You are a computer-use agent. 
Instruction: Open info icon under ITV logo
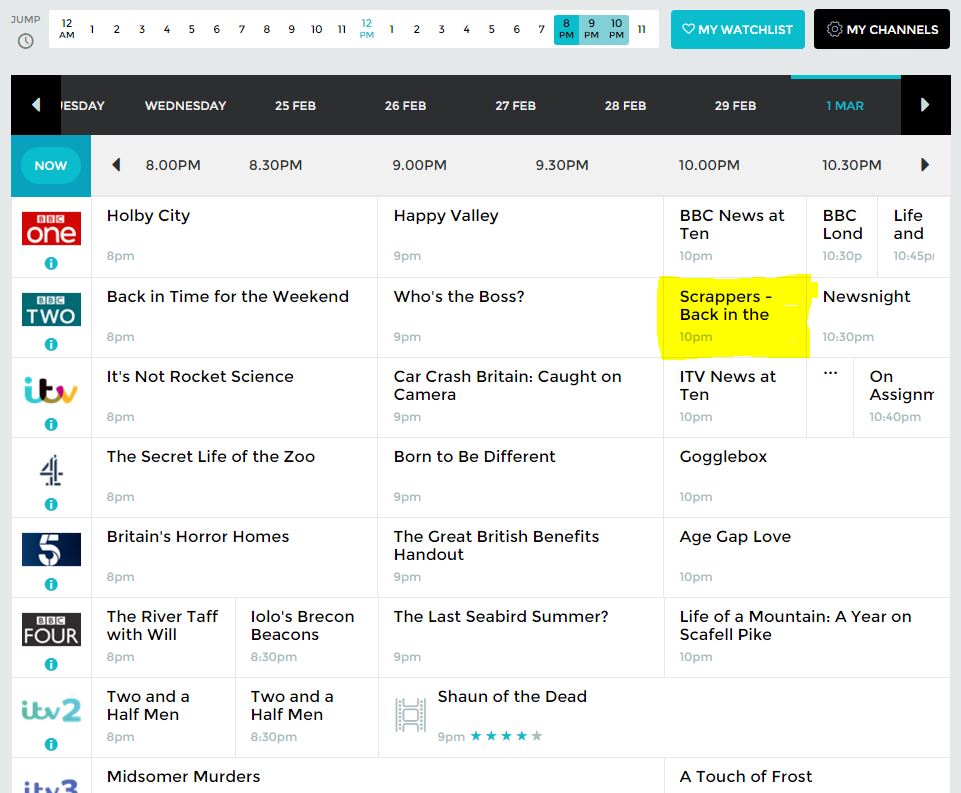click(x=51, y=424)
